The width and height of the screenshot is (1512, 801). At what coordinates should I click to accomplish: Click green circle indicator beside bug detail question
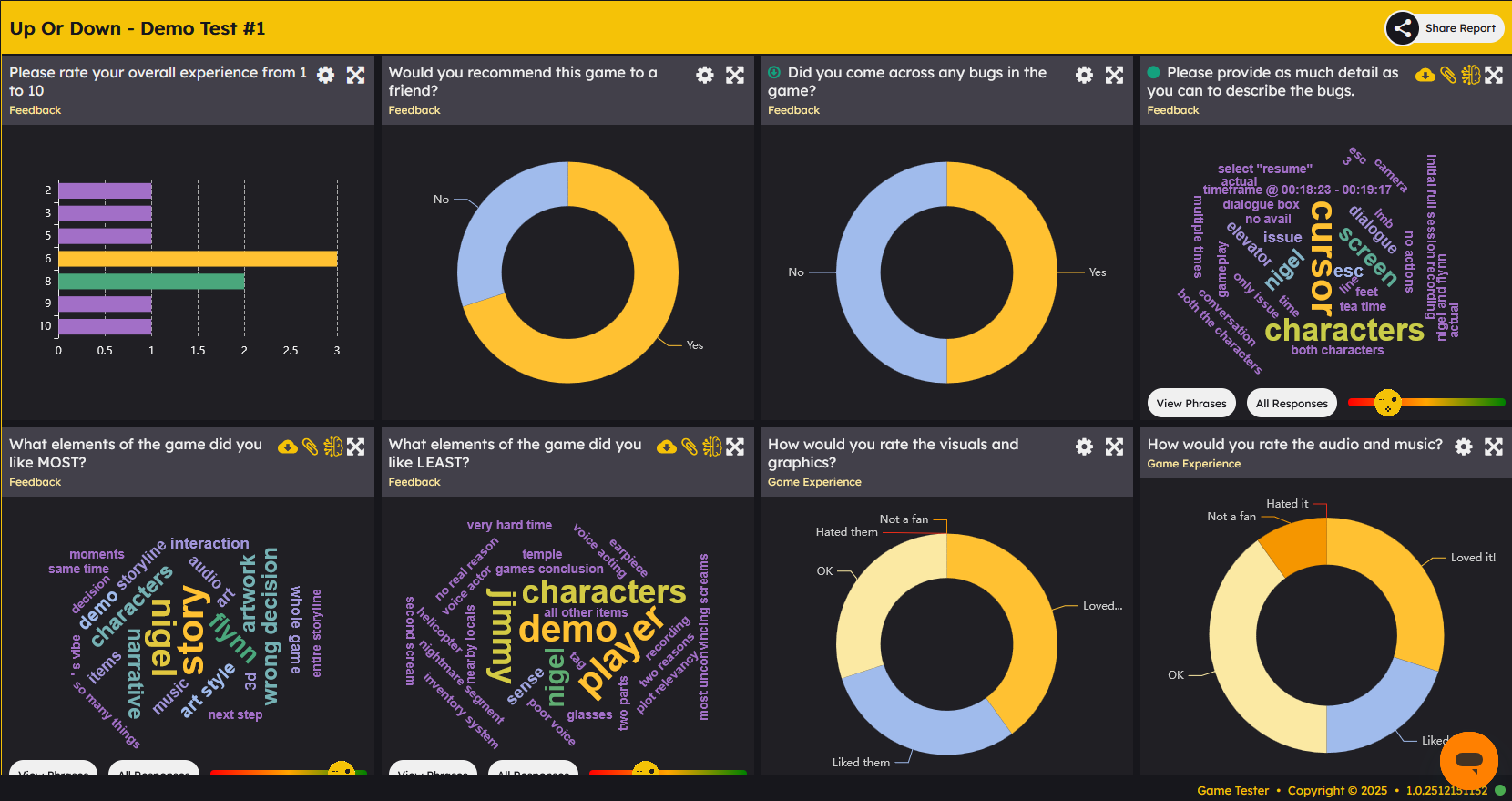tap(1153, 73)
